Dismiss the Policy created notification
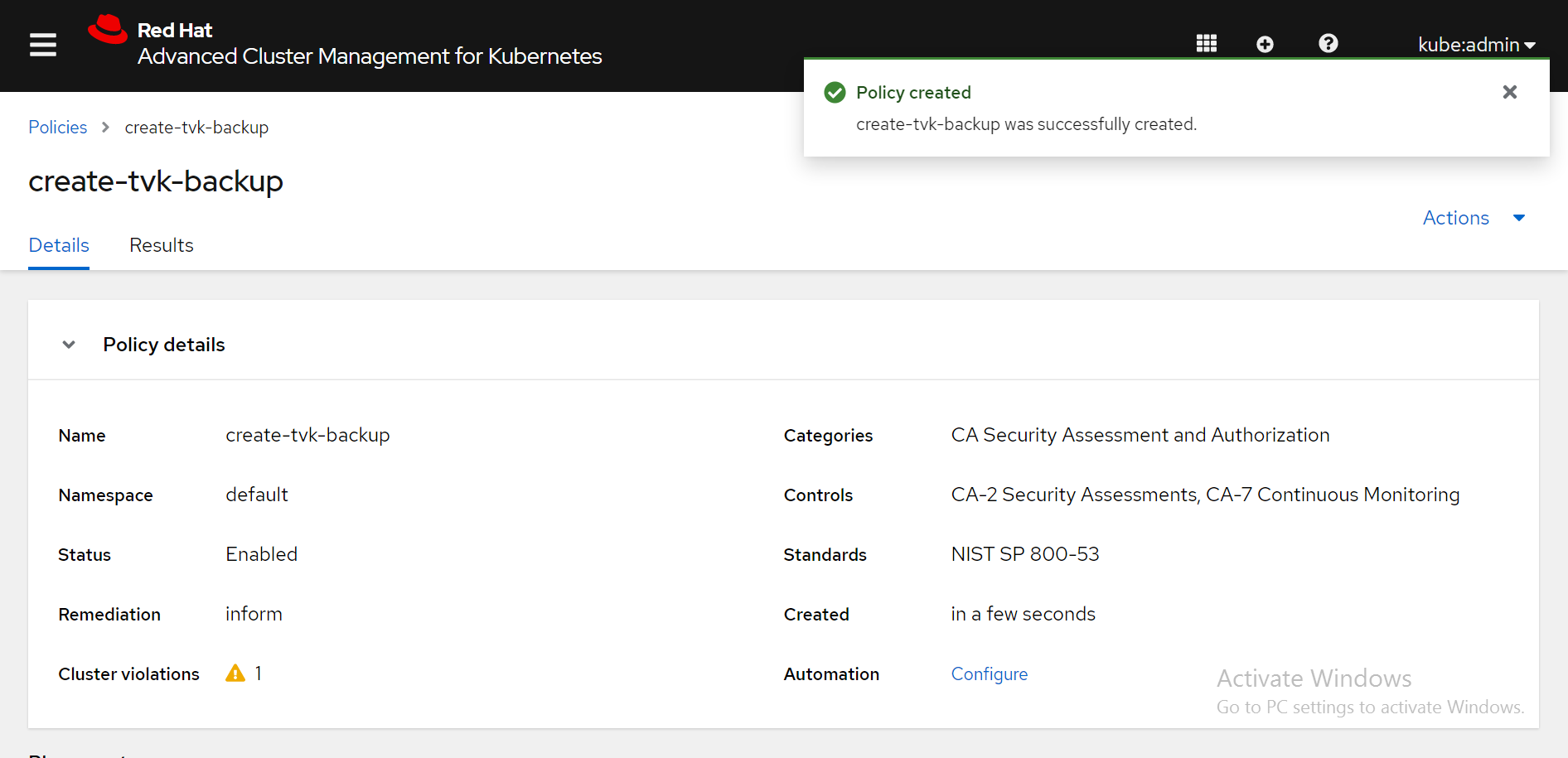 [x=1509, y=92]
